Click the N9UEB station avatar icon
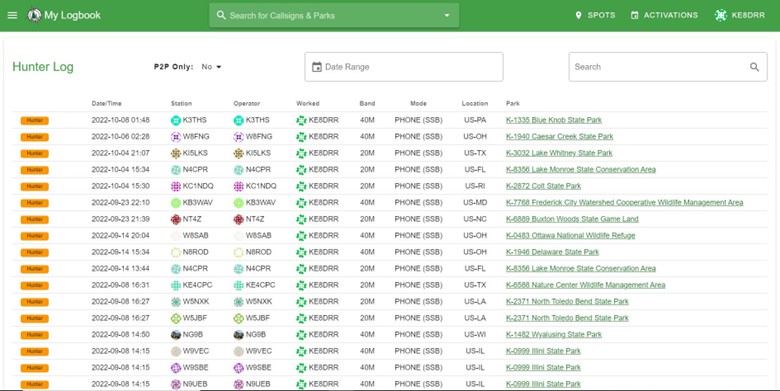This screenshot has height=391, width=780. tap(176, 384)
